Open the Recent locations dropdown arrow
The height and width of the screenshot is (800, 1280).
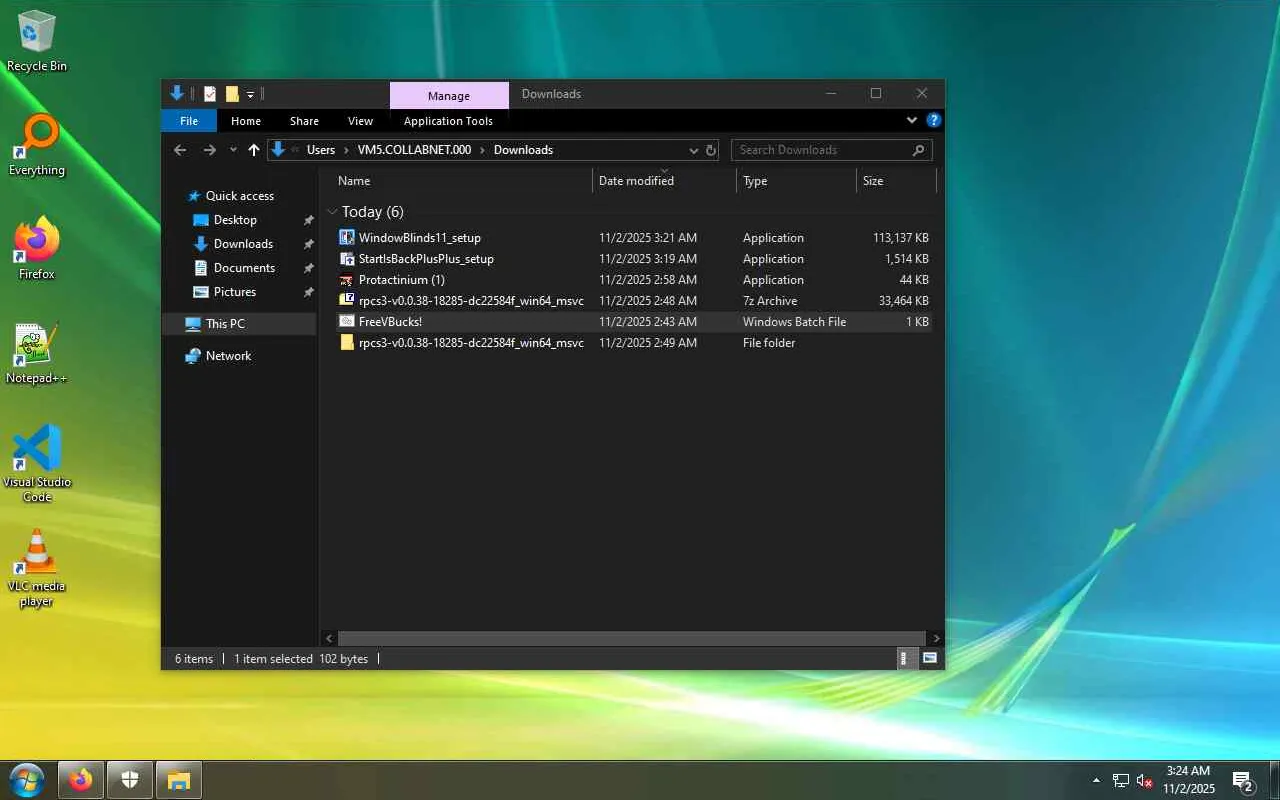tap(233, 150)
